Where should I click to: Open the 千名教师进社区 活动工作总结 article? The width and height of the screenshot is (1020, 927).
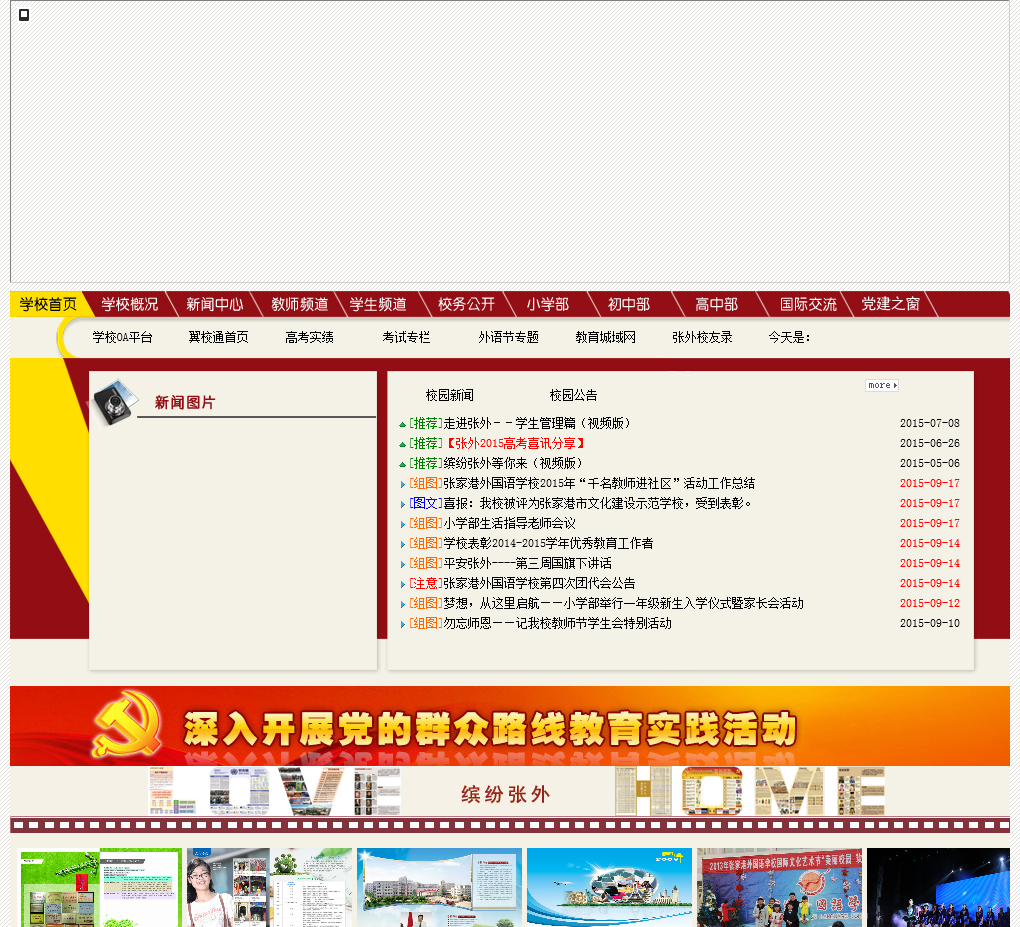pyautogui.click(x=599, y=483)
